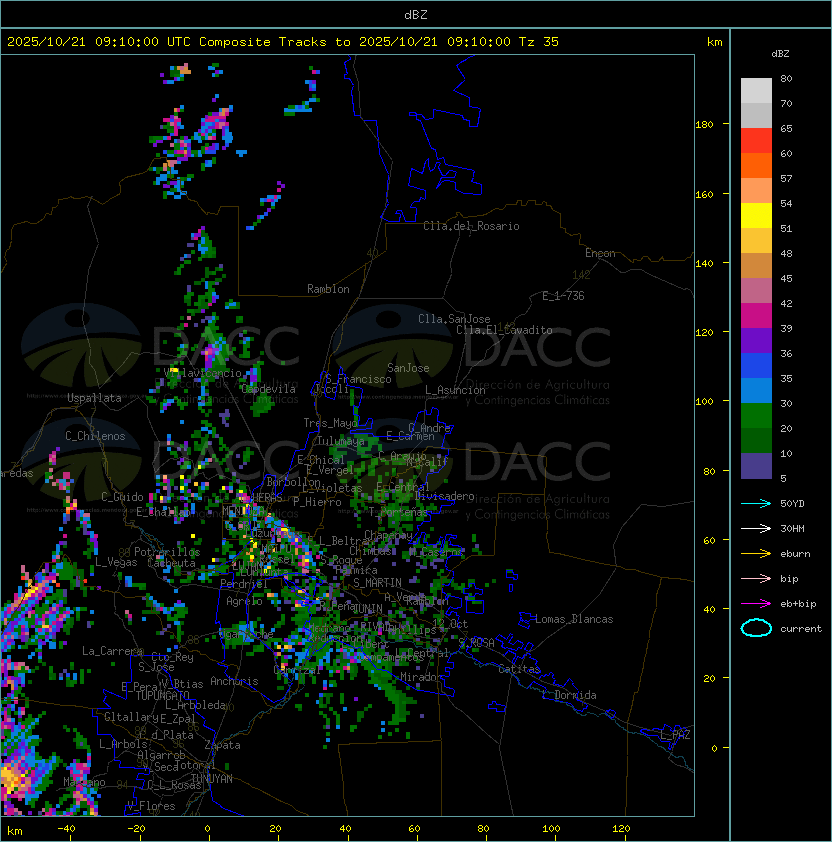Image resolution: width=832 pixels, height=842 pixels.
Task: Click the cyan 'current' ellipse legend icon
Action: [756, 628]
